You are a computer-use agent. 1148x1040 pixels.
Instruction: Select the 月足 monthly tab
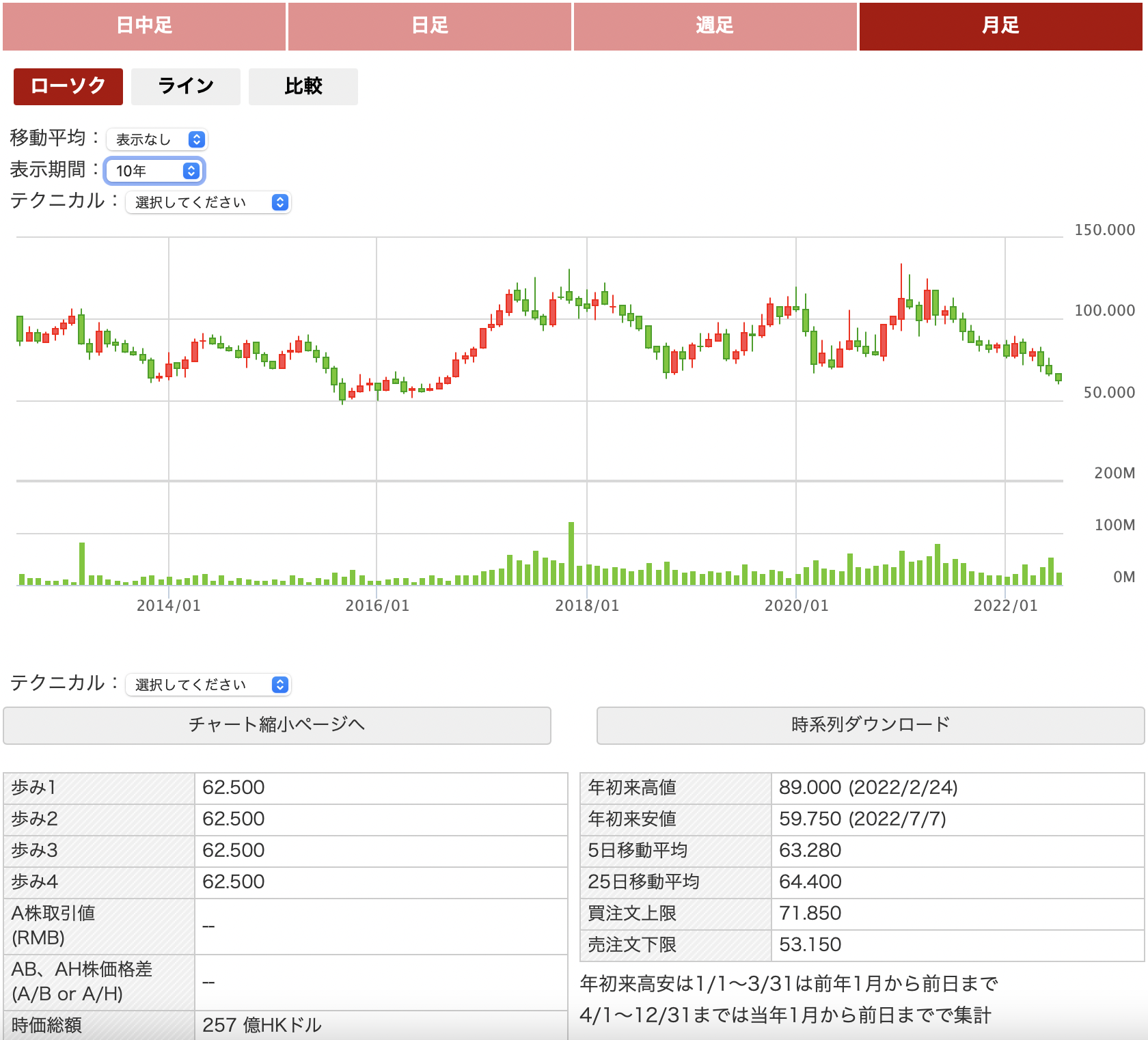[1000, 26]
